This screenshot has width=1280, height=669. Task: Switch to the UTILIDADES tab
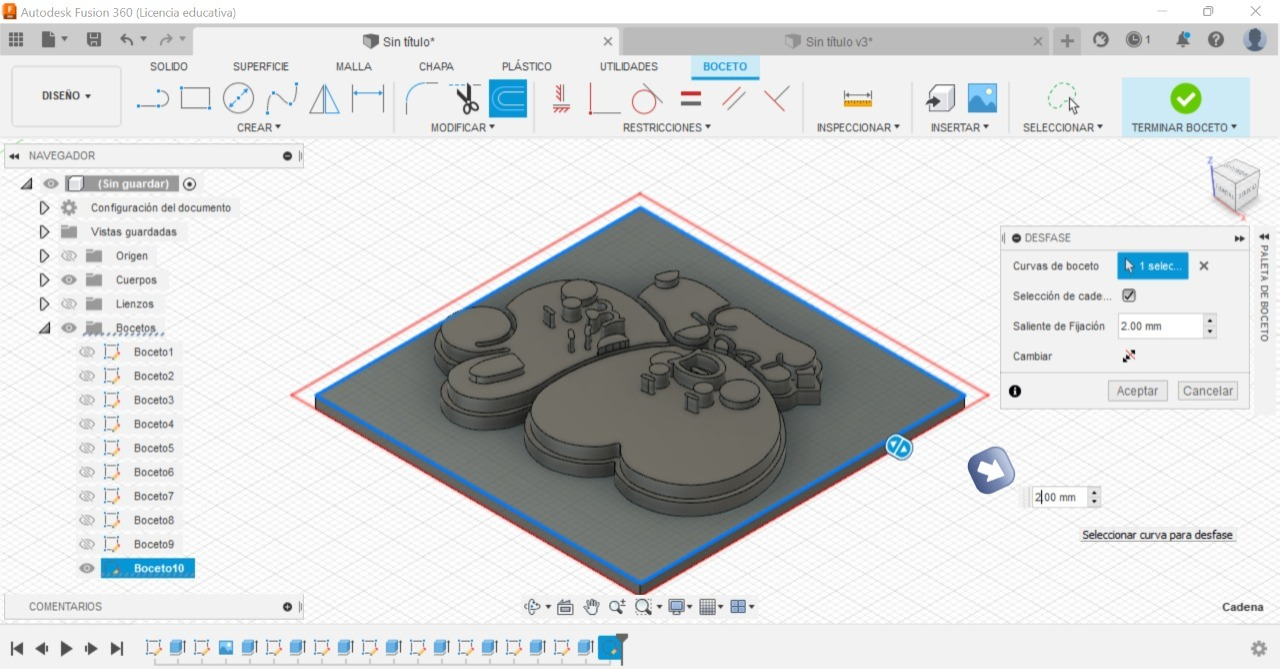[629, 67]
